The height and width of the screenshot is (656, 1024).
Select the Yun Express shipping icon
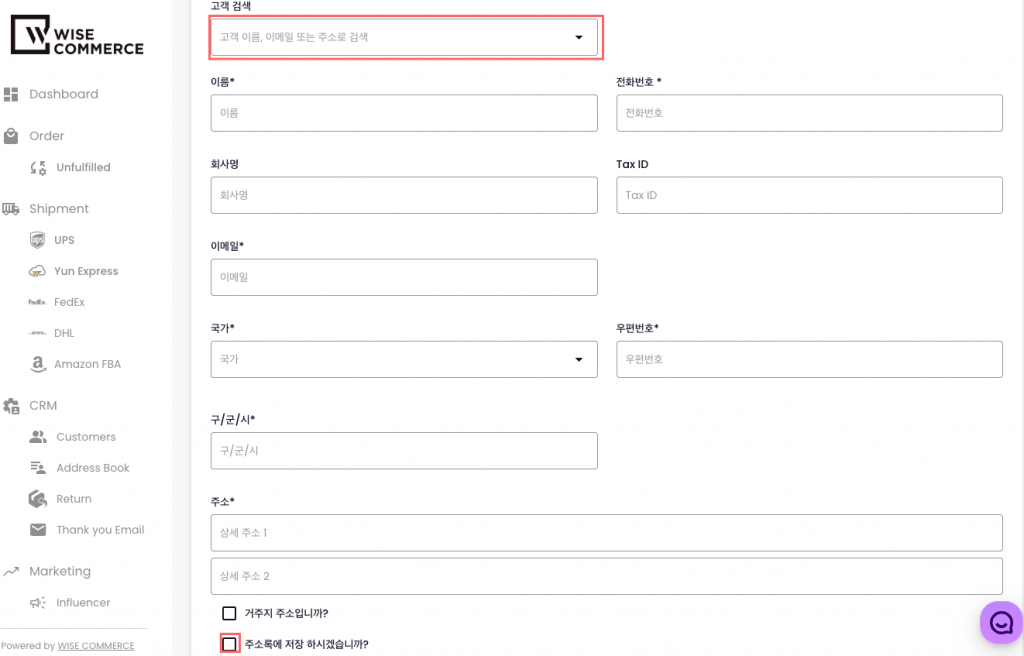38,271
